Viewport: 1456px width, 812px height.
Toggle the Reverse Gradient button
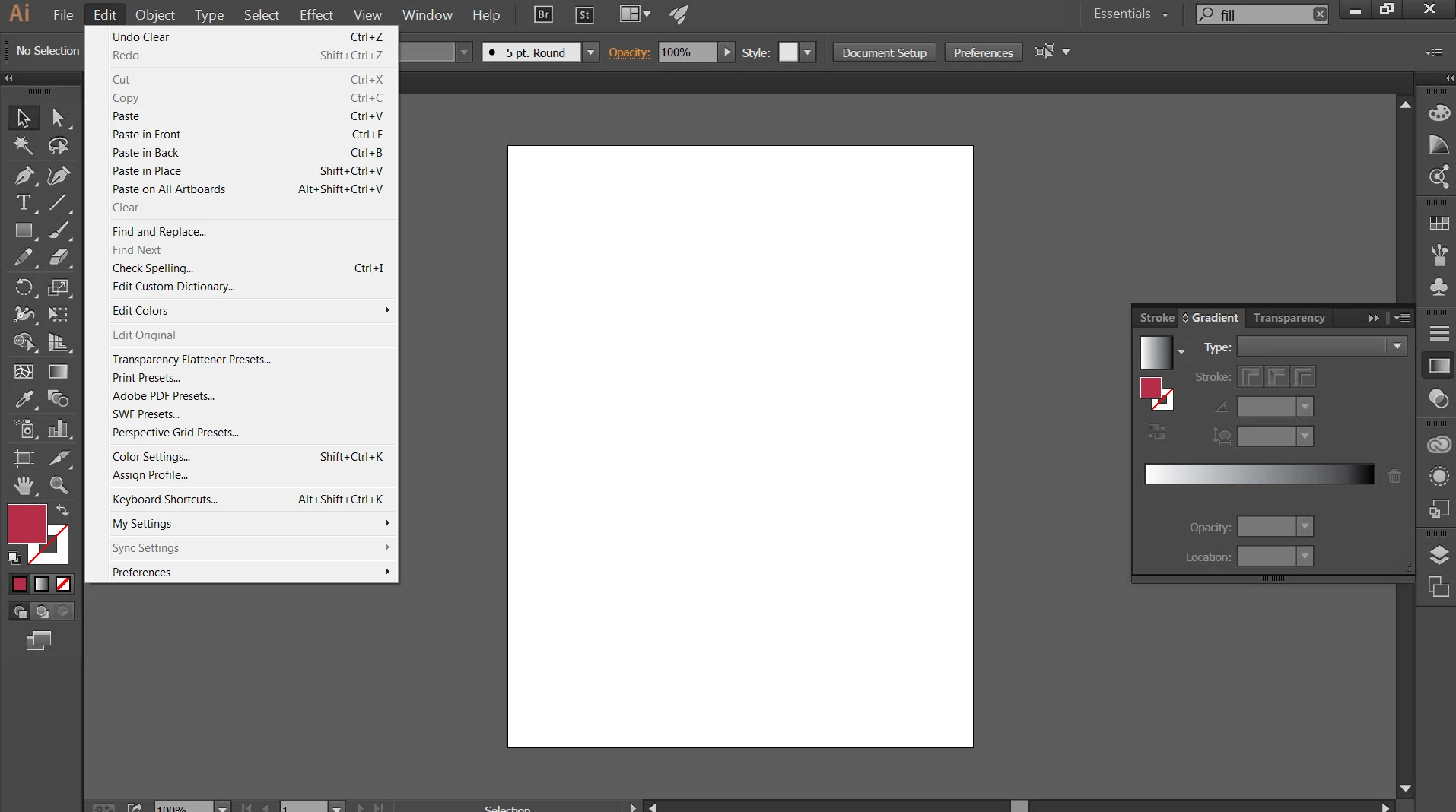1156,433
